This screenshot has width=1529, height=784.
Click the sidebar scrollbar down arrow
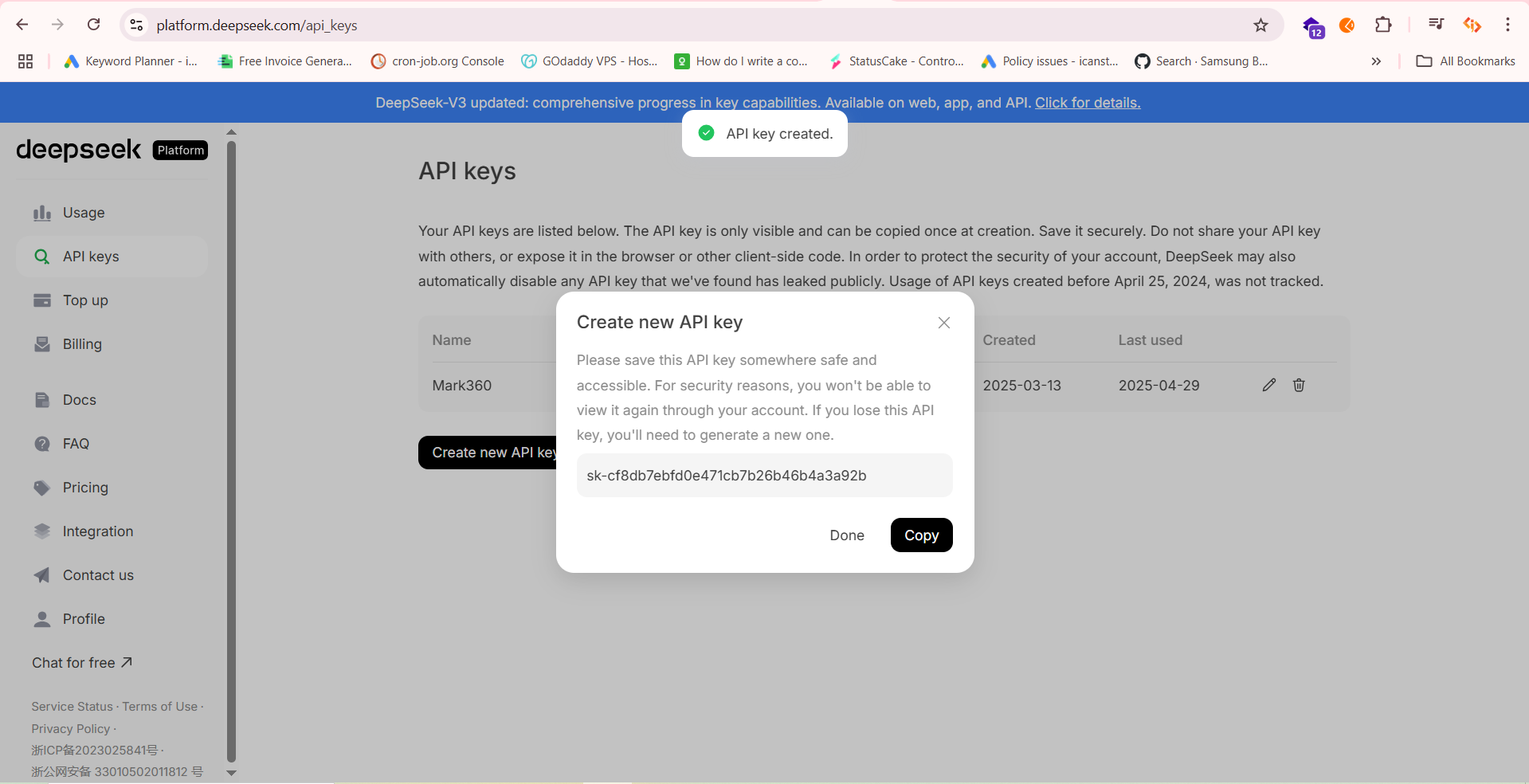pos(232,773)
